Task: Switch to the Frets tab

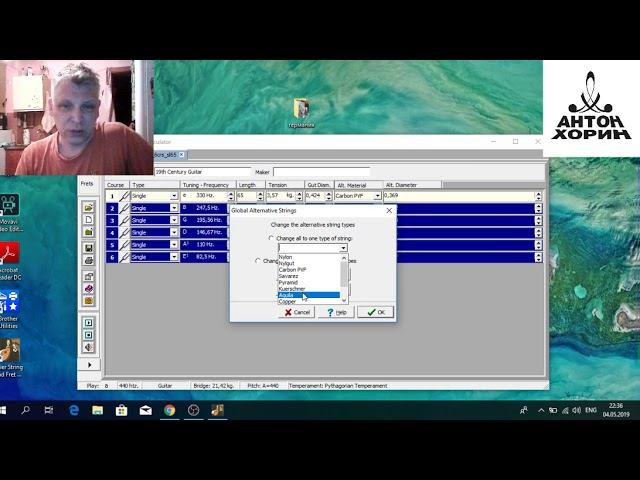Action: tap(87, 184)
